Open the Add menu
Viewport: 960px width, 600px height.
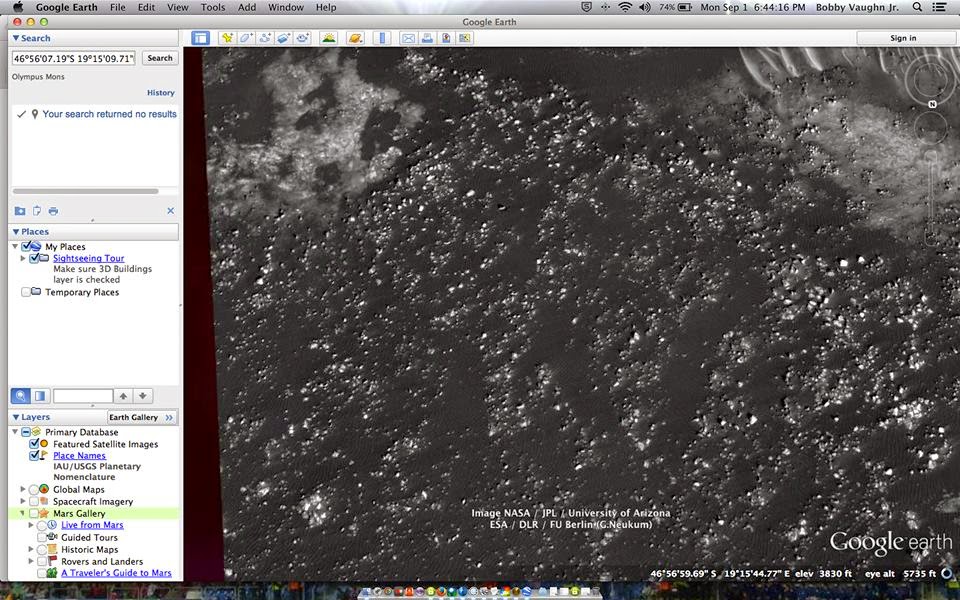(247, 7)
